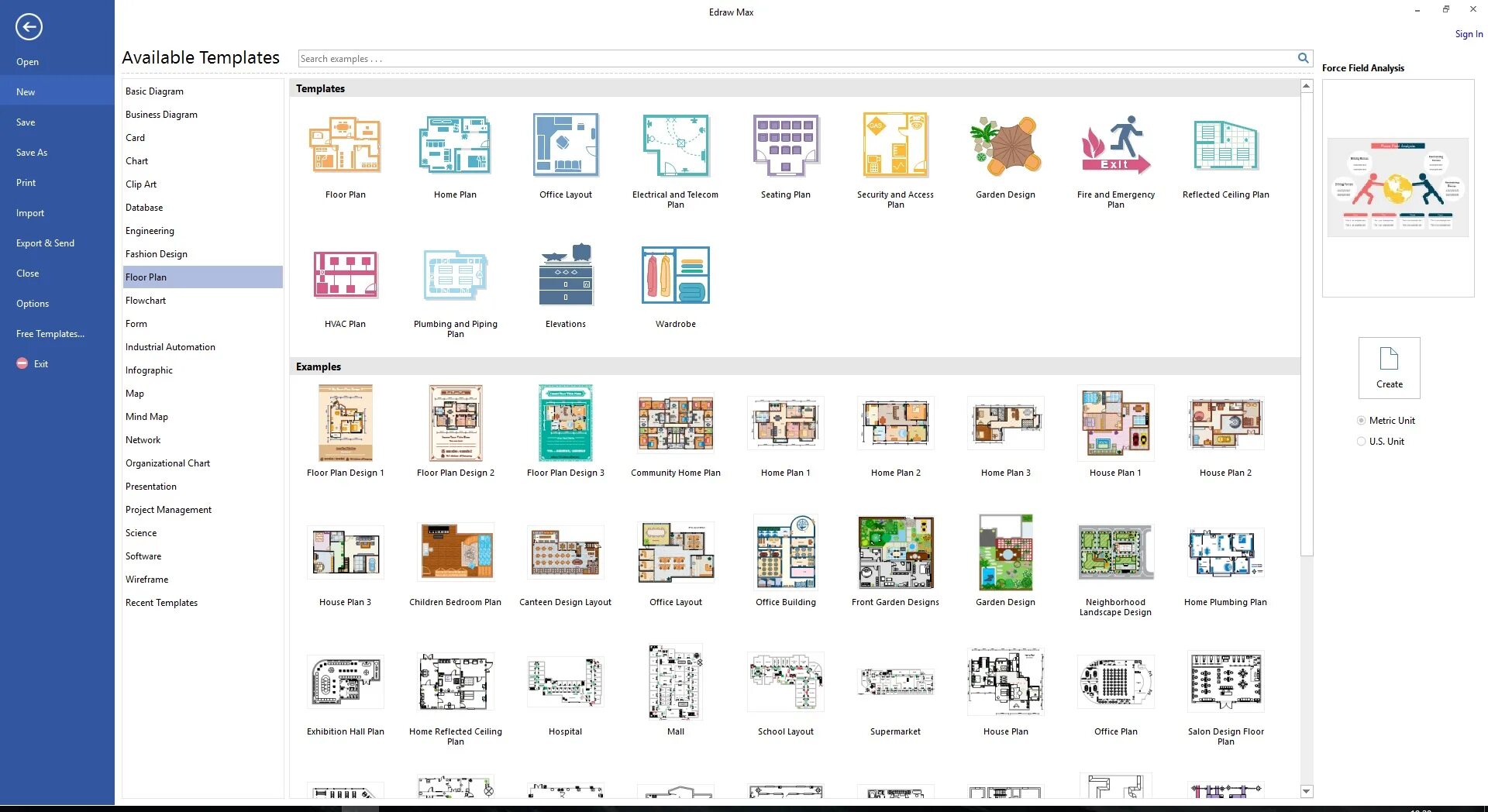Viewport: 1488px width, 812px height.
Task: Open the Elevations template
Action: [x=566, y=274]
